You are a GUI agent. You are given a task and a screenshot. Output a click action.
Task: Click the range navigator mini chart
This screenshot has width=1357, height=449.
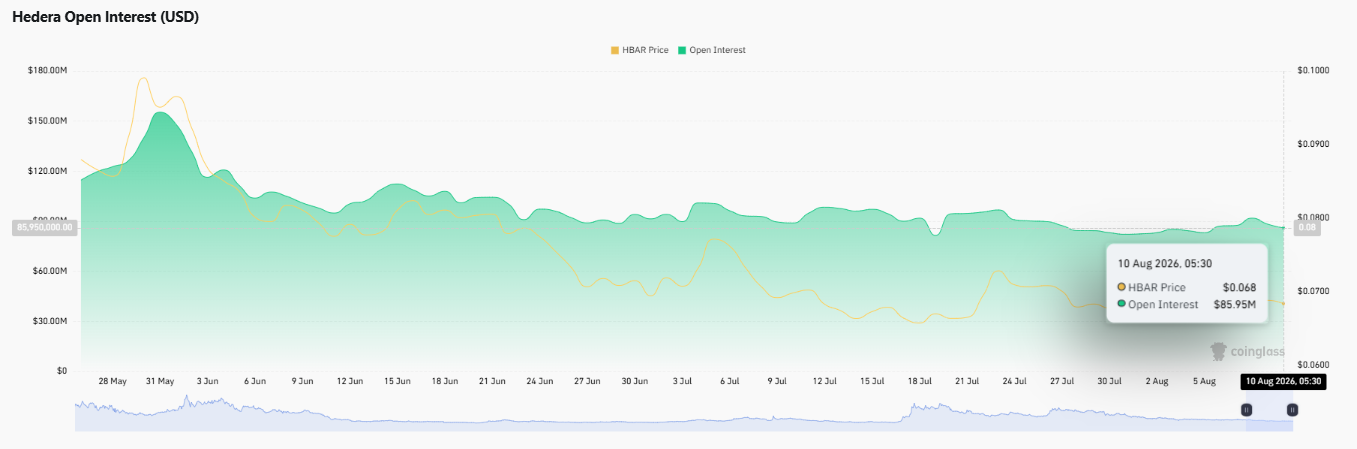[684, 414]
